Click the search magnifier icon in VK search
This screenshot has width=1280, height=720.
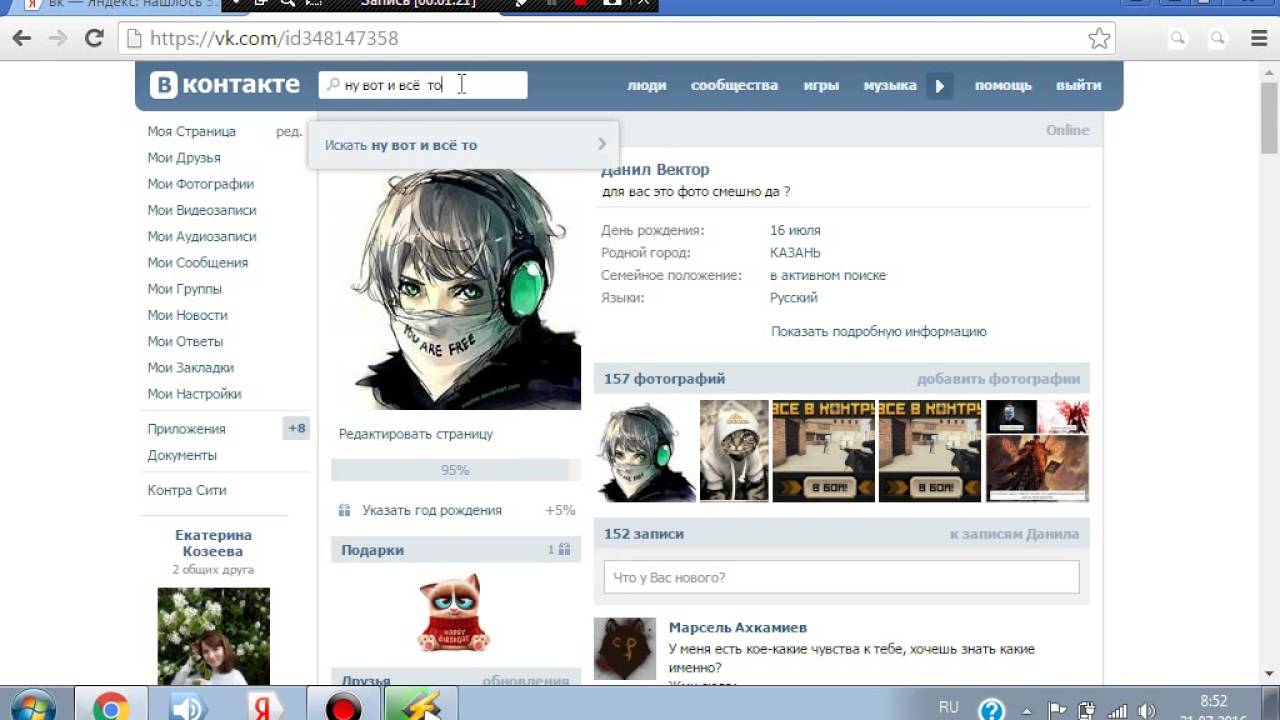pos(334,85)
